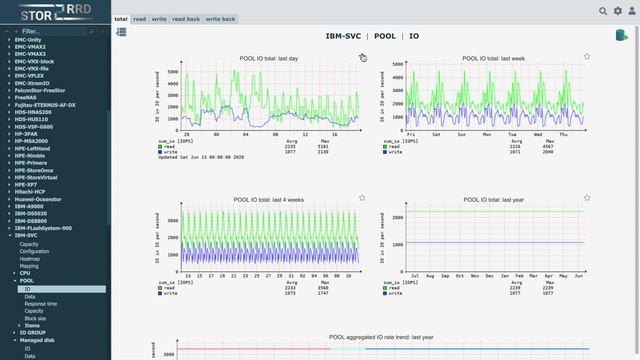The image size is (640, 360).
Task: Open the POOL IO total last year graph
Action: 484,247
